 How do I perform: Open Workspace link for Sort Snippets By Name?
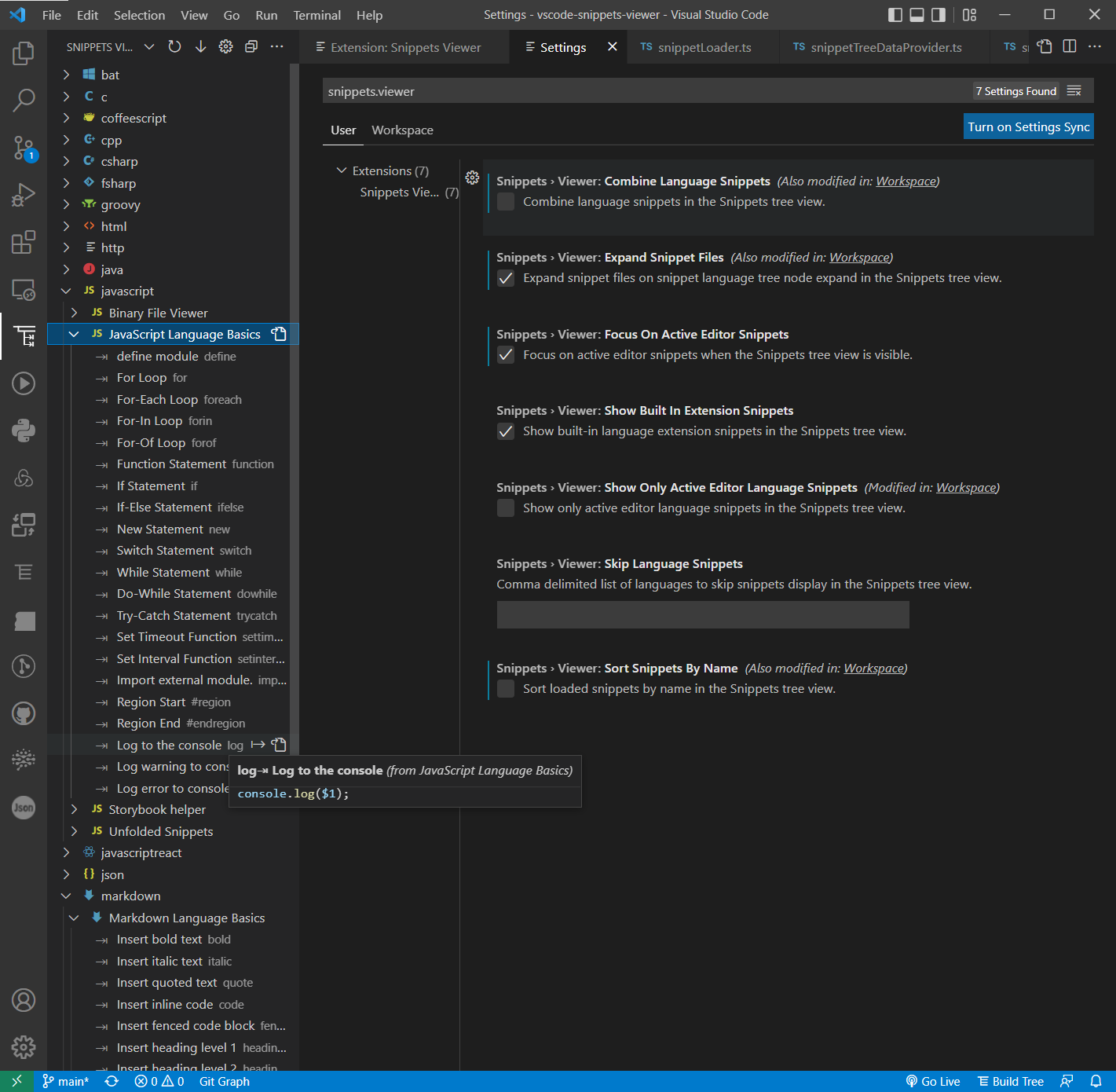[x=873, y=669]
